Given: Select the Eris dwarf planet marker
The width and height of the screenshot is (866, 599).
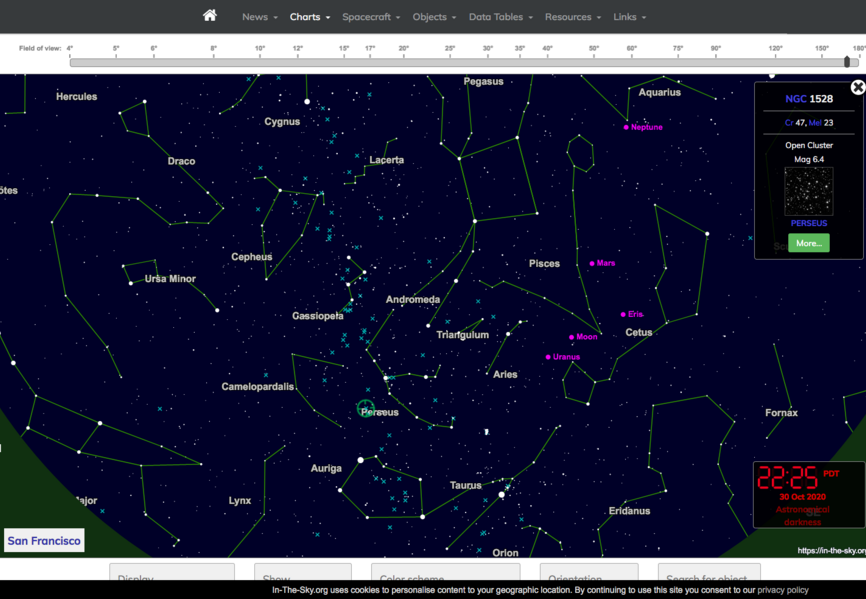Looking at the screenshot, I should (623, 314).
